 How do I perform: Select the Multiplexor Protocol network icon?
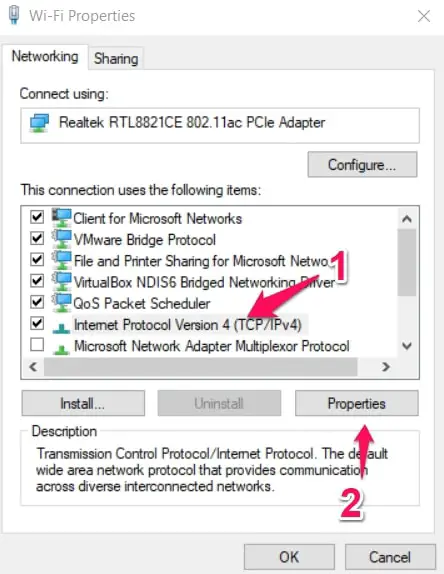(x=61, y=349)
